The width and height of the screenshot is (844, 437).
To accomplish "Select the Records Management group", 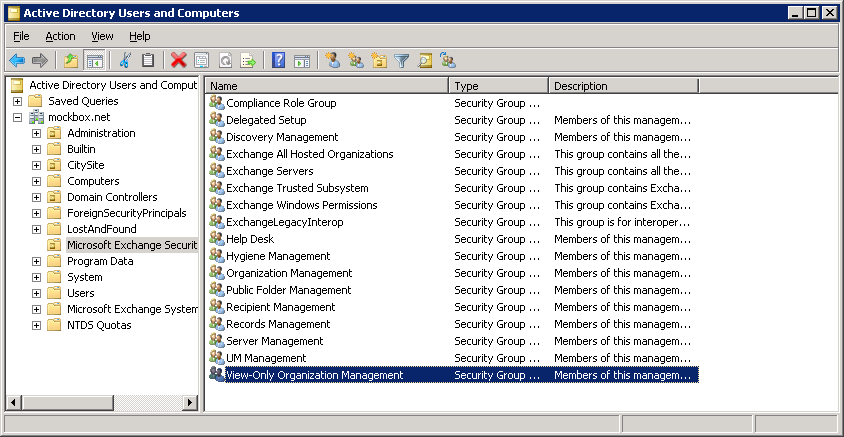I will 278,324.
